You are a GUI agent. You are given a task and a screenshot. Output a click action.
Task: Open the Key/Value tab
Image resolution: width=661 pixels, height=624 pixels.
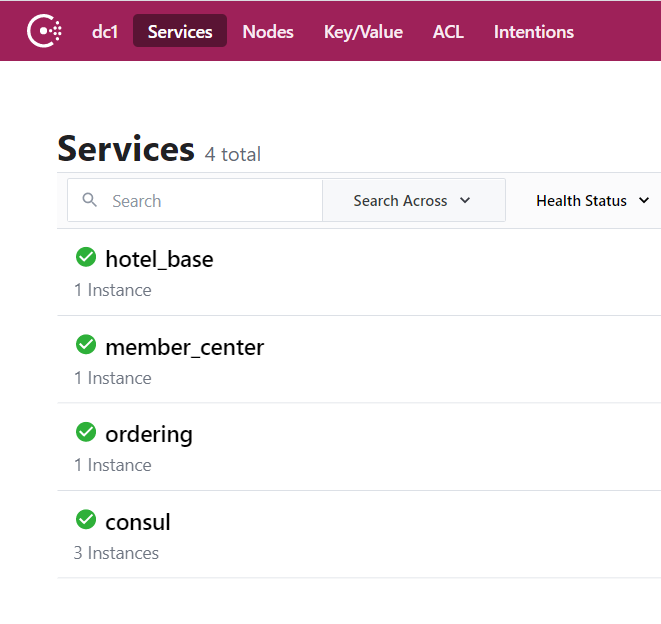(363, 32)
